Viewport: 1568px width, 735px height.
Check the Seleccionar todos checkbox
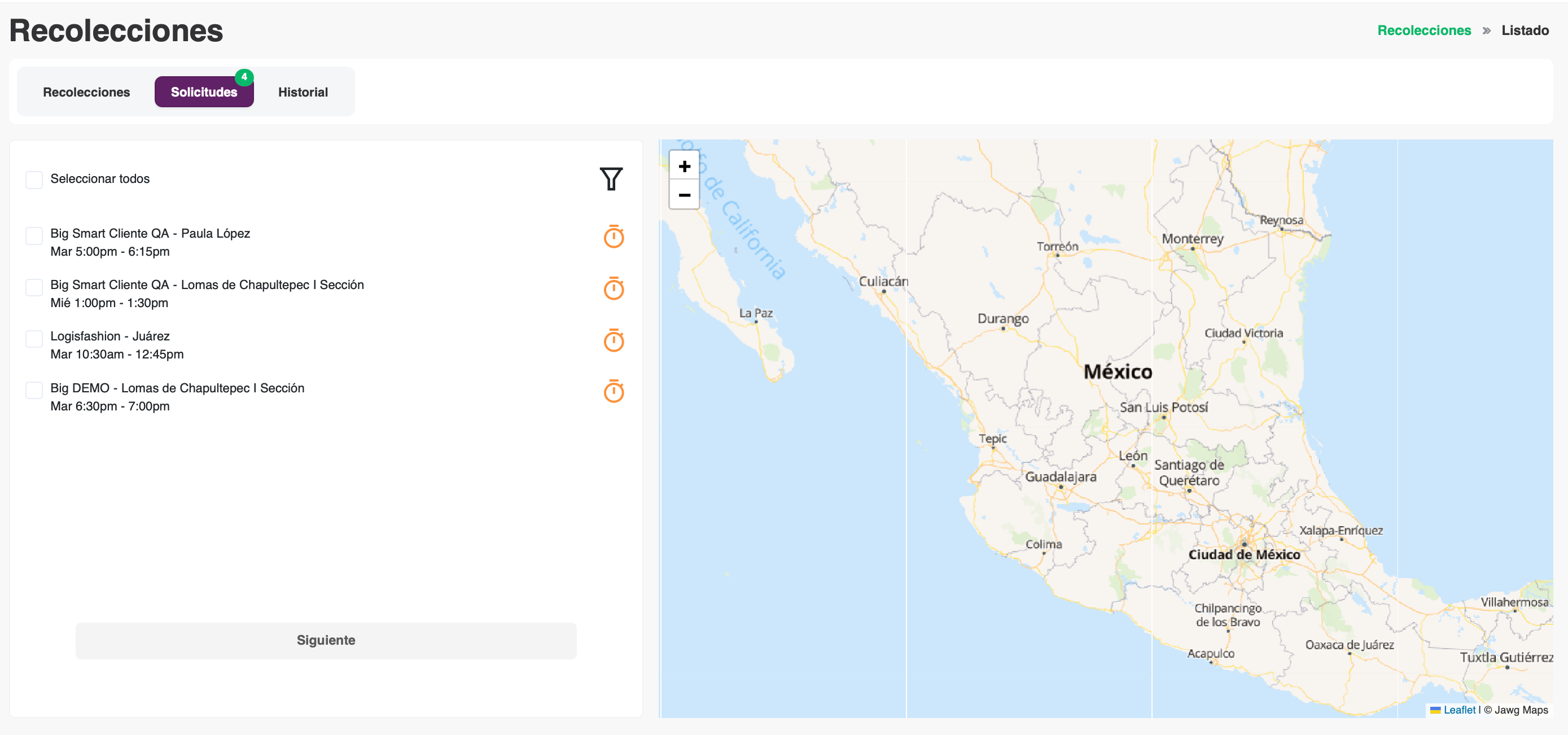tap(34, 180)
